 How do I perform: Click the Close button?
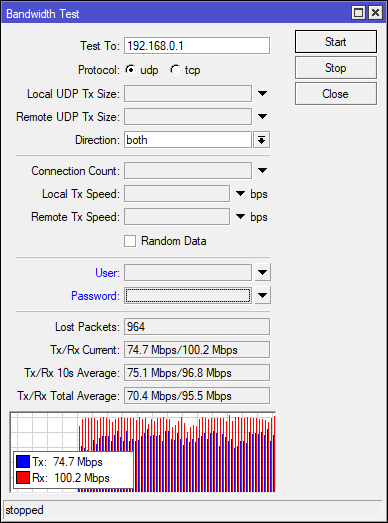coord(336,94)
